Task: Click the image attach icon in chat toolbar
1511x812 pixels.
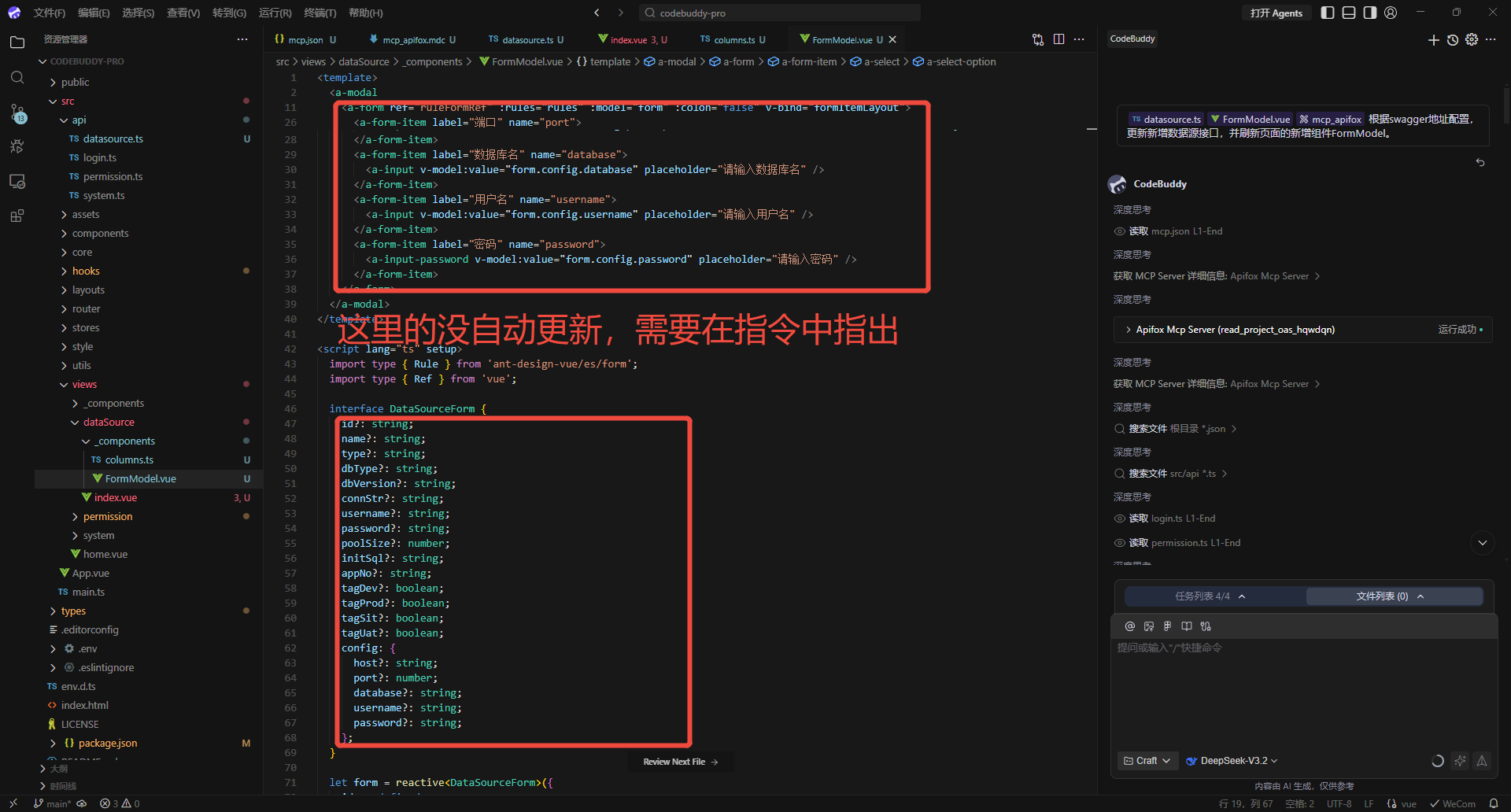Action: (1149, 626)
